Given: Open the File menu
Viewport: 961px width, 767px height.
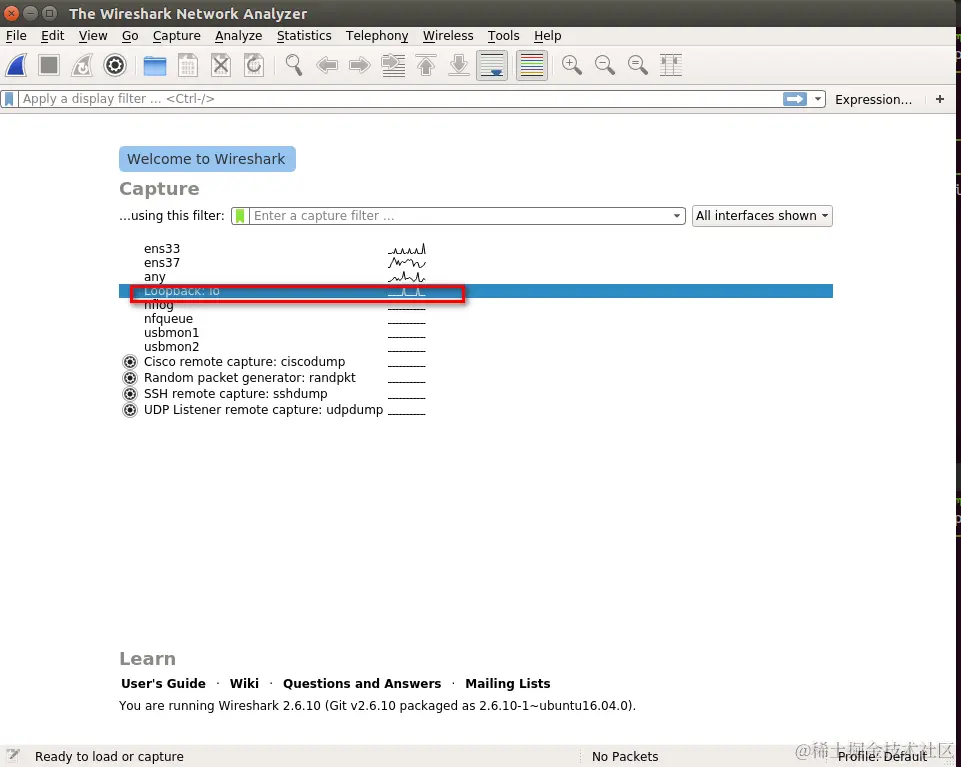Looking at the screenshot, I should [16, 36].
